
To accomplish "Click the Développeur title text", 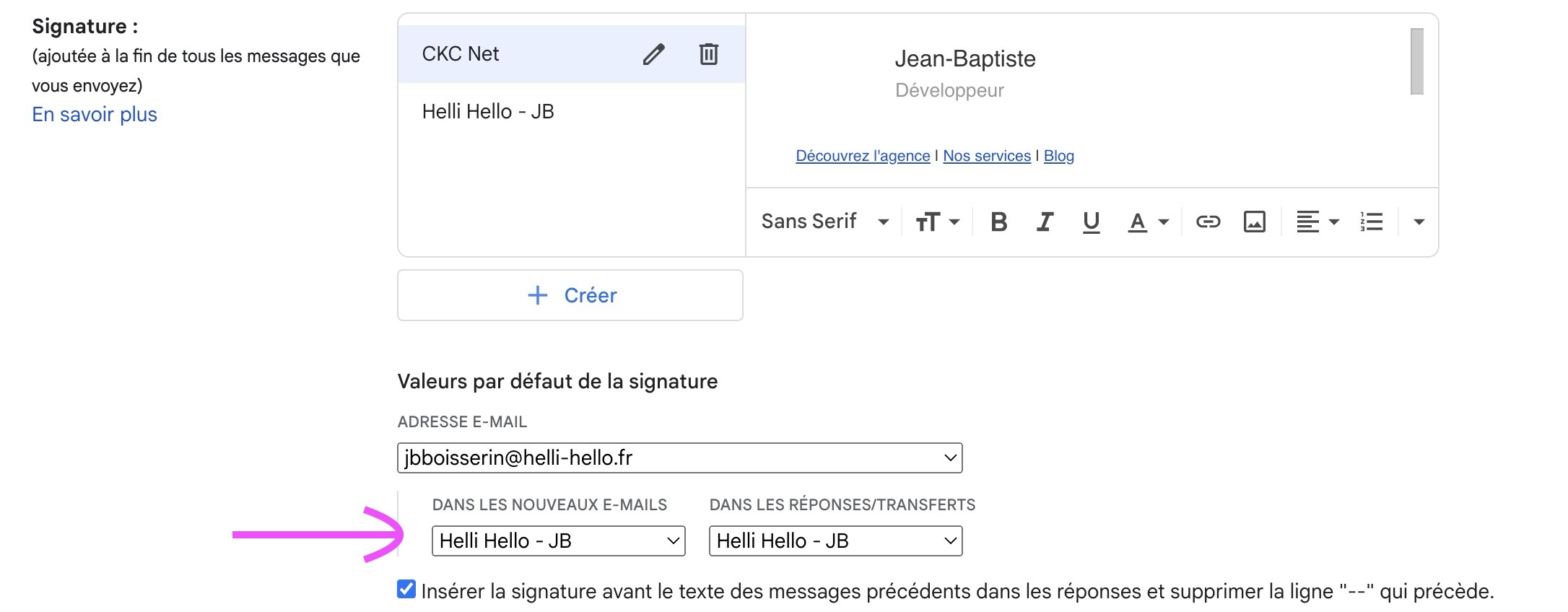I will (x=949, y=91).
